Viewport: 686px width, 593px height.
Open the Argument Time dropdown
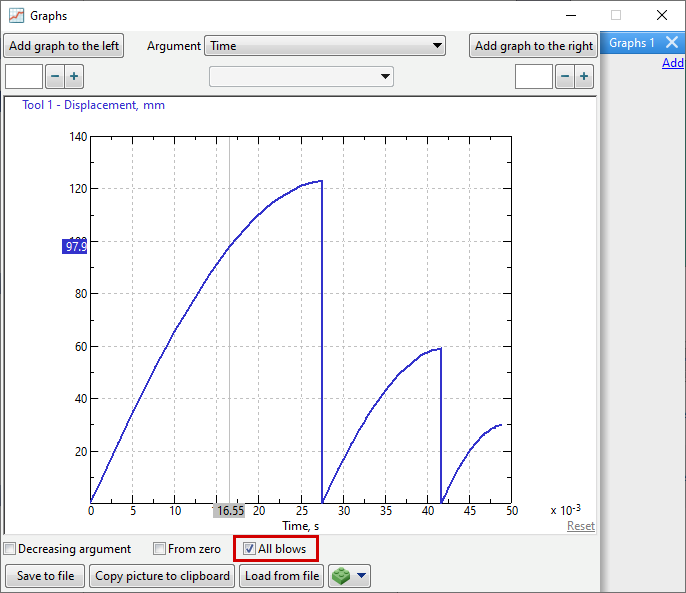point(325,46)
